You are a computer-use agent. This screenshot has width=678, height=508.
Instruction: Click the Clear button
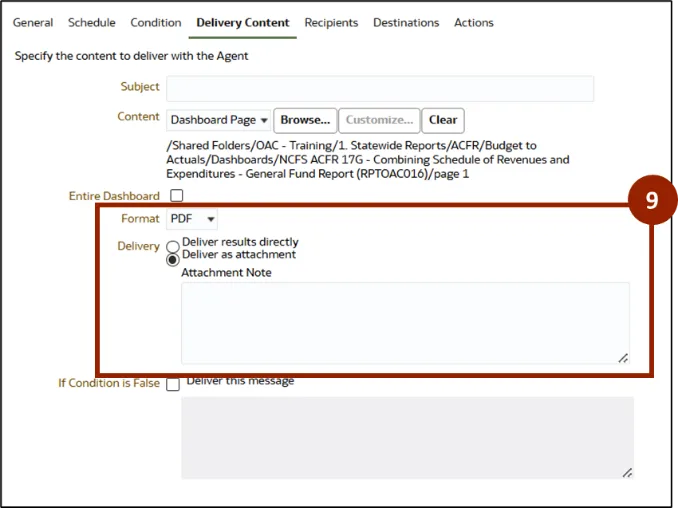(443, 120)
